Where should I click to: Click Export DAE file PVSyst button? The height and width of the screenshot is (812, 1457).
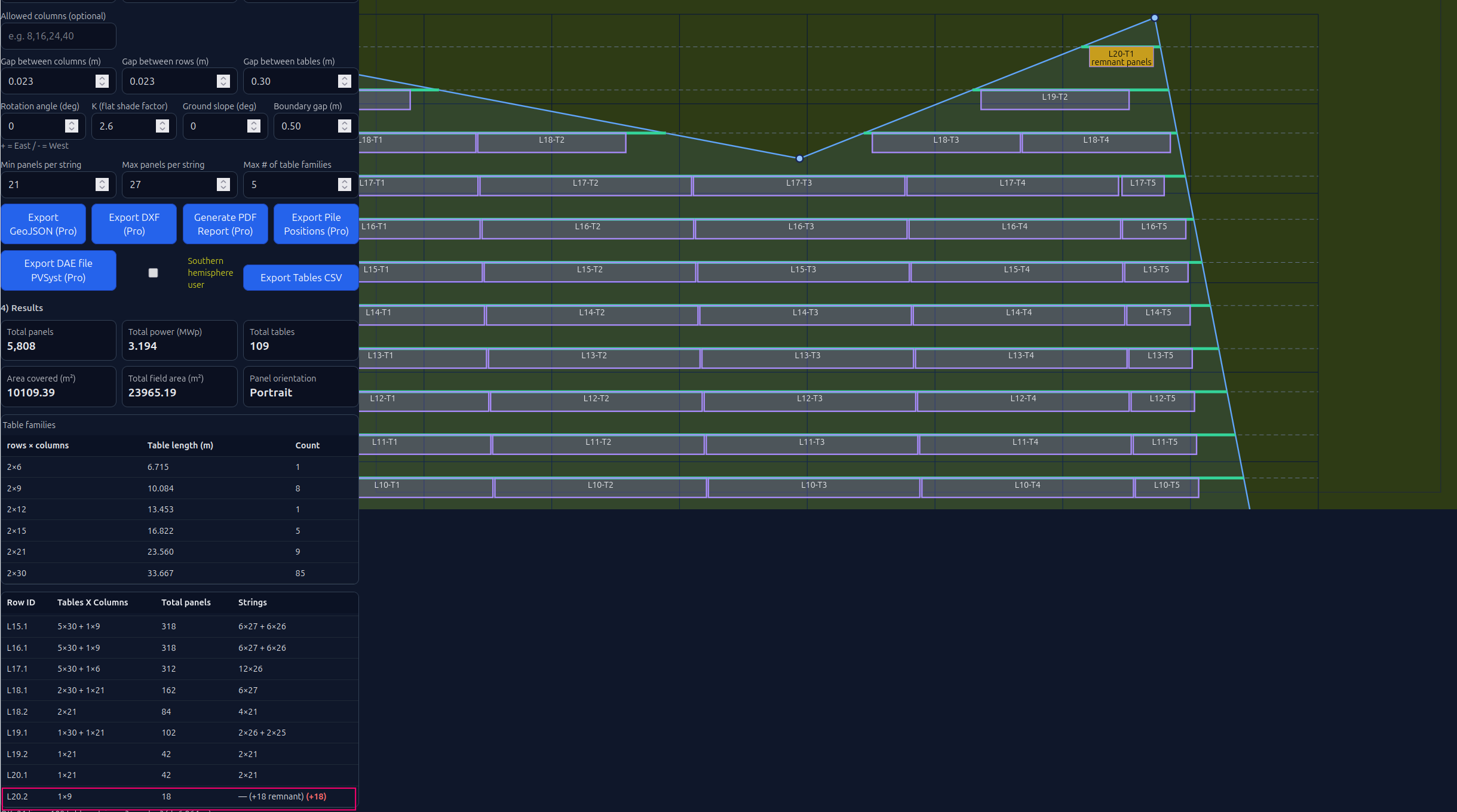[x=59, y=270]
